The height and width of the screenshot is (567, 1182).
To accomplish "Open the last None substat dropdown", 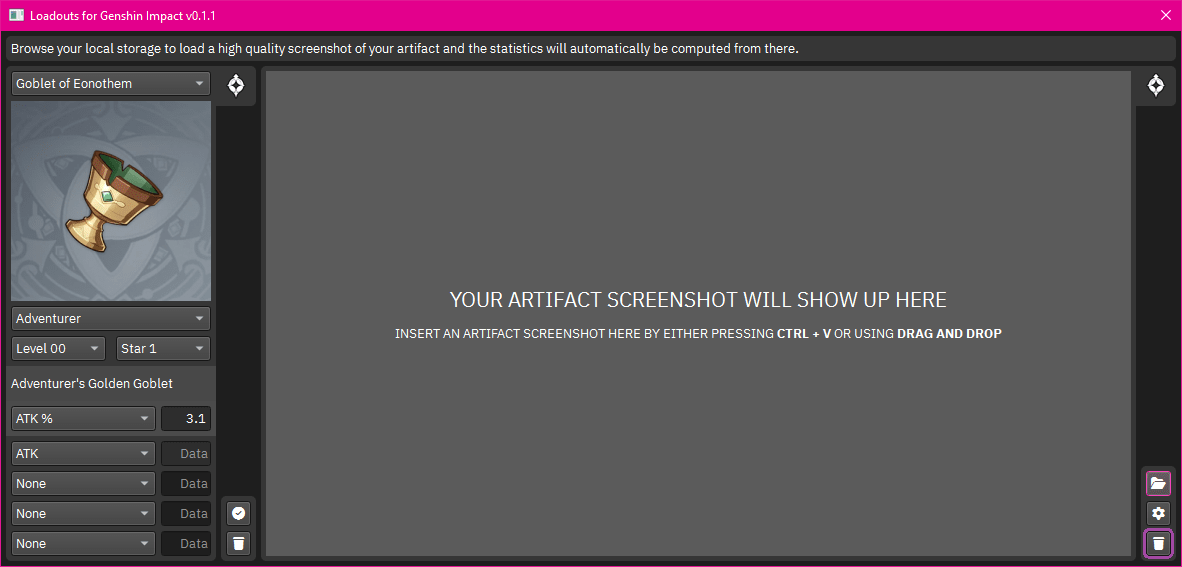I will coord(84,544).
